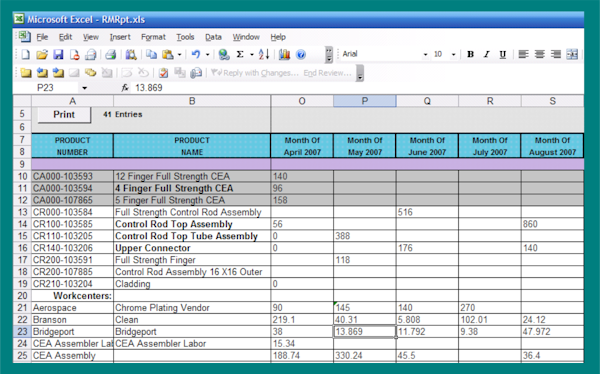Open the Research/Spelling binoculars icon
Image resolution: width=600 pixels, height=374 pixels.
click(x=131, y=55)
